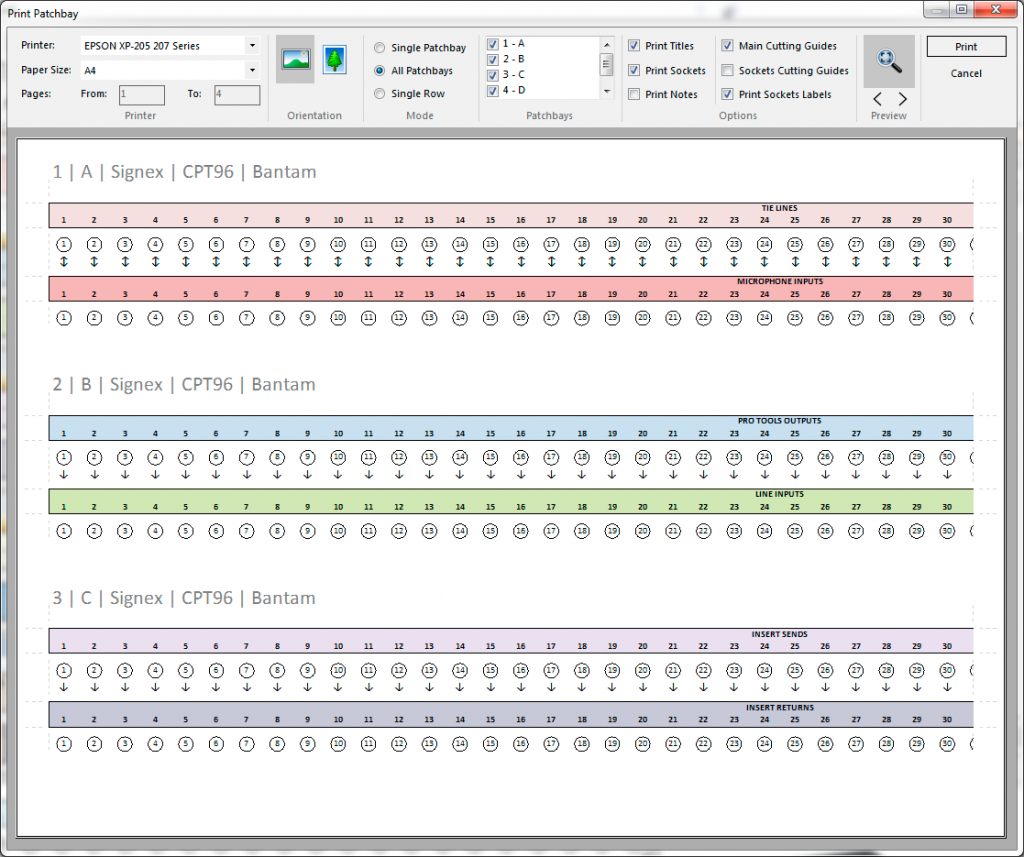1024x857 pixels.
Task: Choose the Single Row mode
Action: 380,93
